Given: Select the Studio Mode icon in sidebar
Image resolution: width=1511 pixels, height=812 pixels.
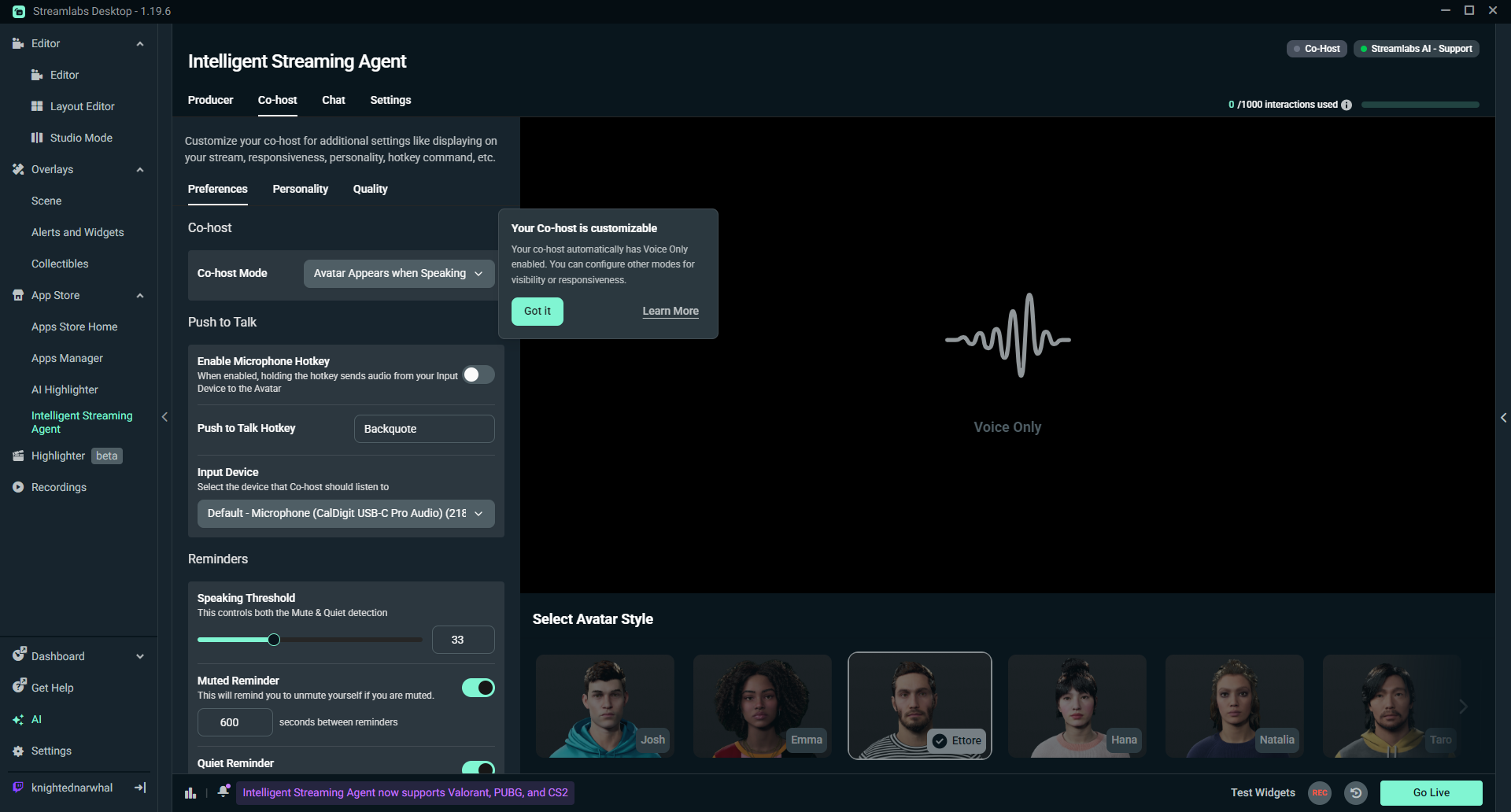Looking at the screenshot, I should pyautogui.click(x=38, y=138).
